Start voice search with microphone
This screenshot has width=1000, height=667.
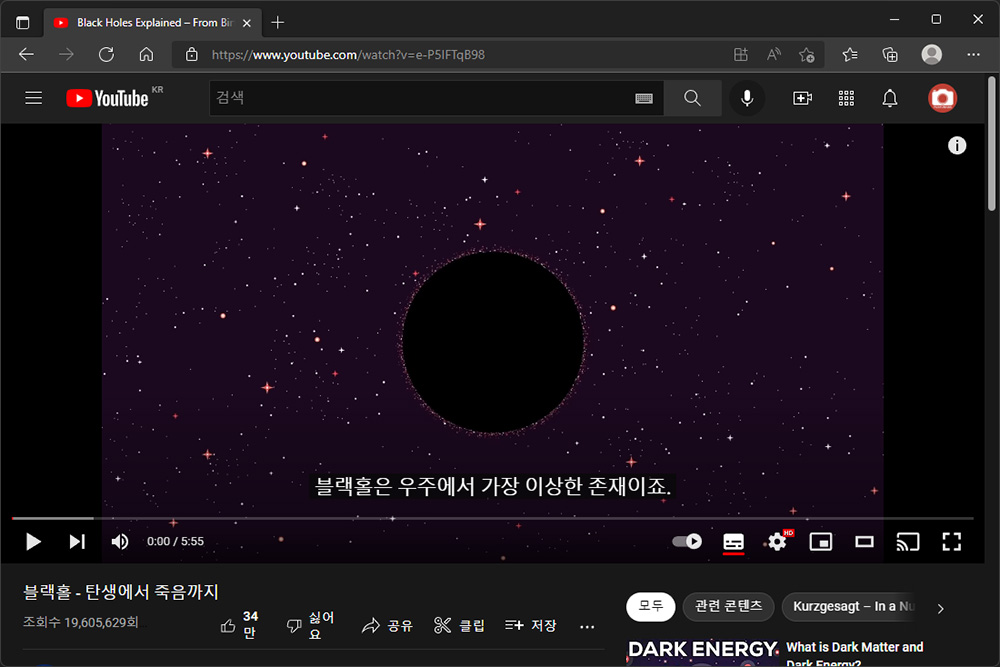point(747,98)
